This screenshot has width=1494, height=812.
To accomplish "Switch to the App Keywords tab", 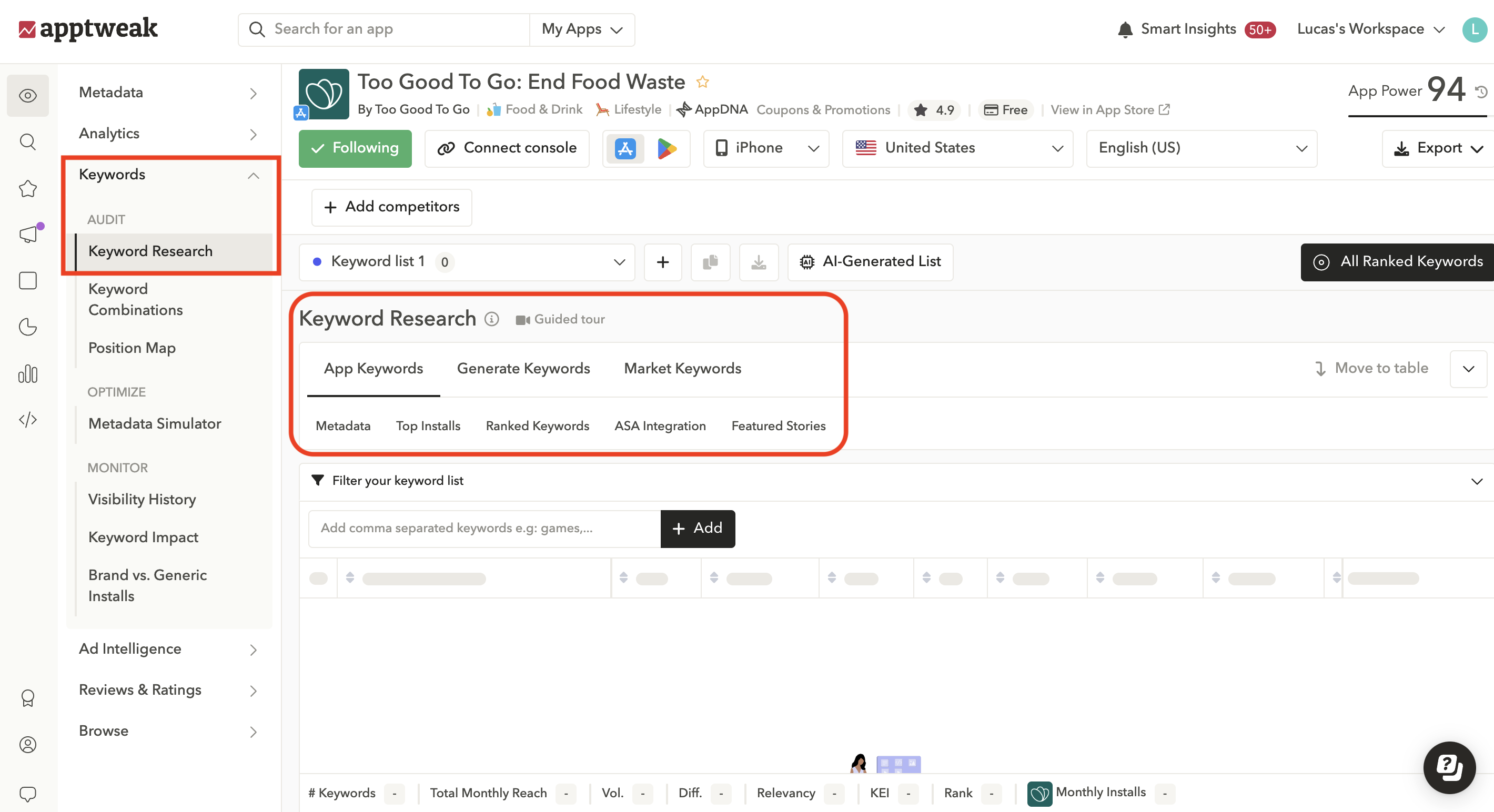I will tap(373, 369).
